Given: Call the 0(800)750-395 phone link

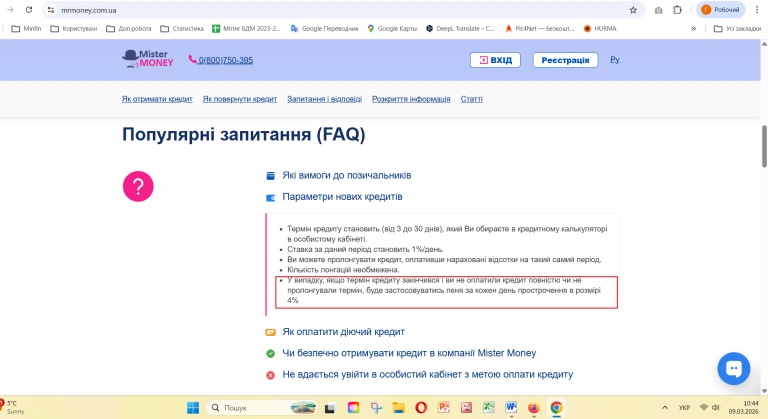Looking at the screenshot, I should click(x=221, y=60).
